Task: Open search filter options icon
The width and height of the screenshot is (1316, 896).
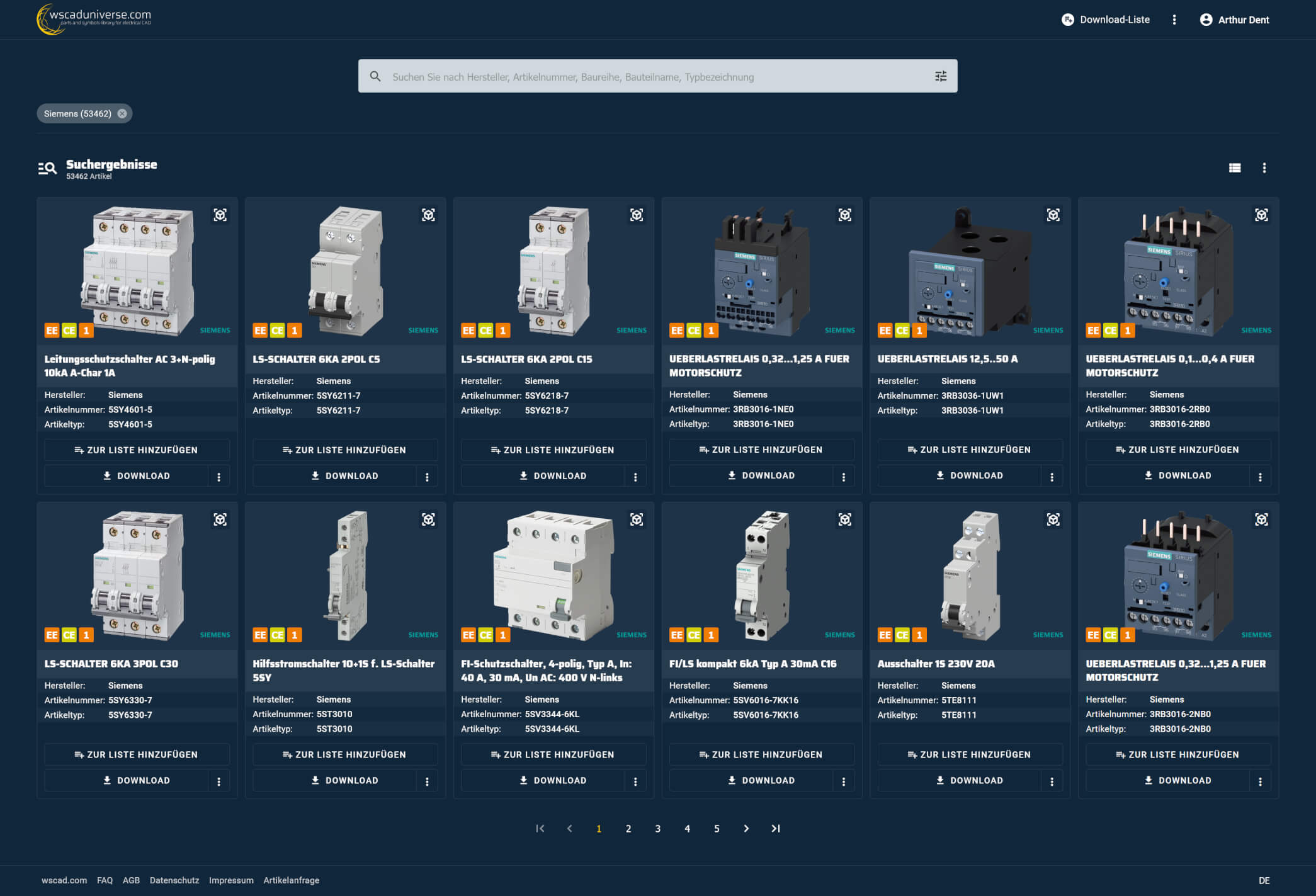Action: pos(940,76)
